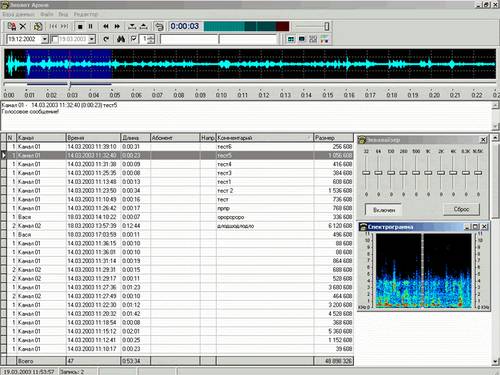Click the volume slider handle in the toolbar

(327, 26)
